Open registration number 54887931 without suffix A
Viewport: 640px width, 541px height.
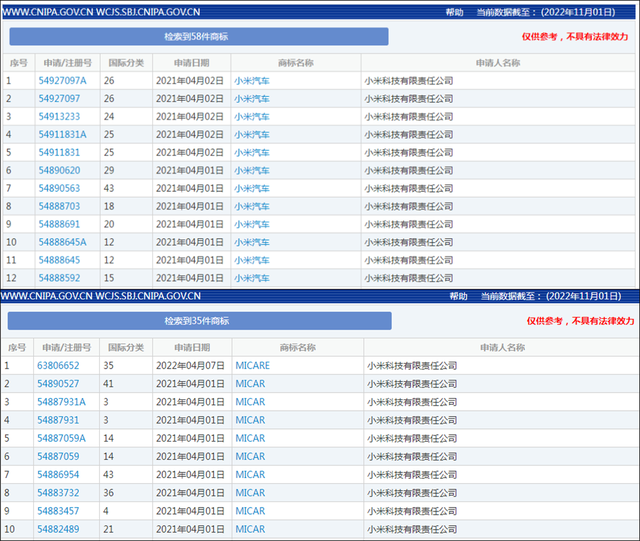pyautogui.click(x=58, y=421)
